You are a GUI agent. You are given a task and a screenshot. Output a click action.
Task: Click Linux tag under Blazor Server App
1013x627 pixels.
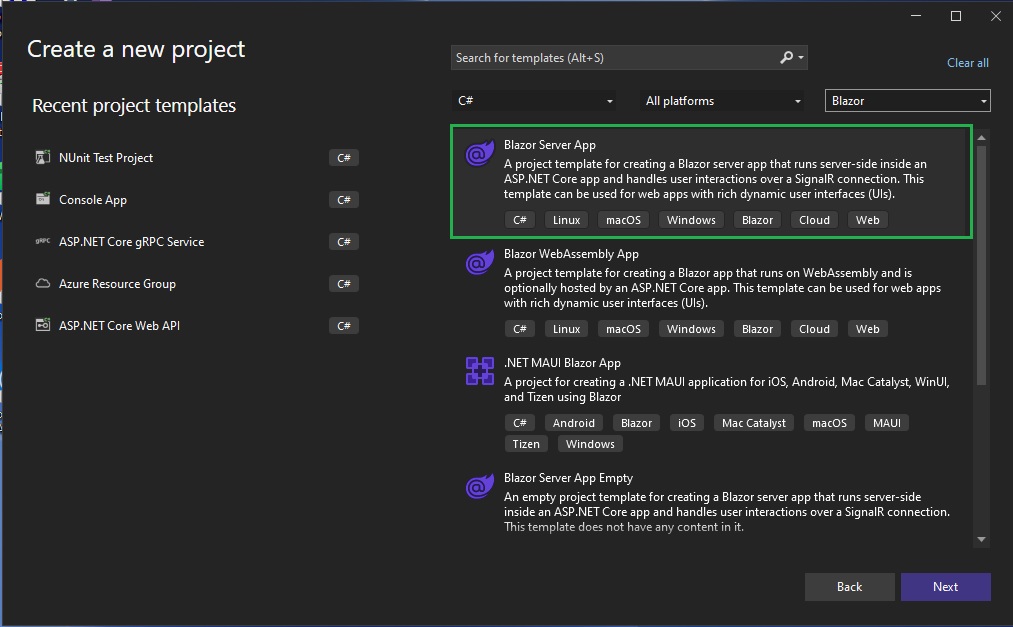pos(567,220)
